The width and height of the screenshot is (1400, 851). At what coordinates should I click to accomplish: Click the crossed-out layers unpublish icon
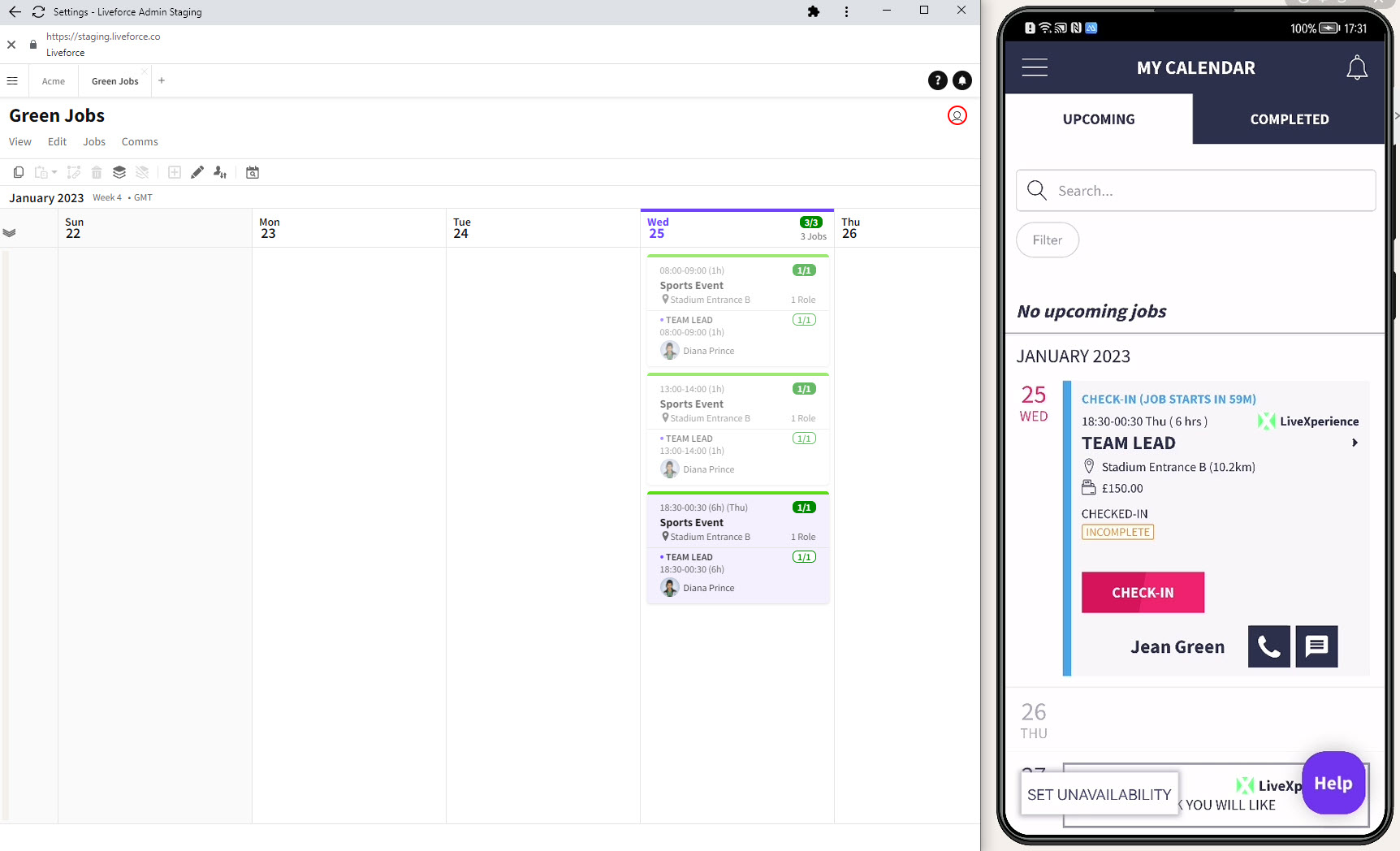[142, 172]
